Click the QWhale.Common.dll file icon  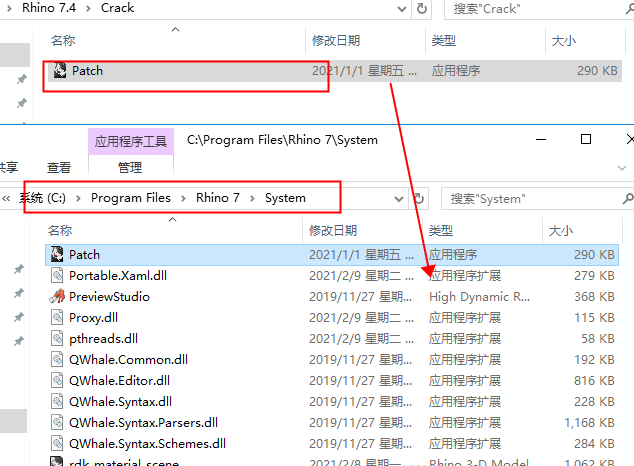(57, 359)
